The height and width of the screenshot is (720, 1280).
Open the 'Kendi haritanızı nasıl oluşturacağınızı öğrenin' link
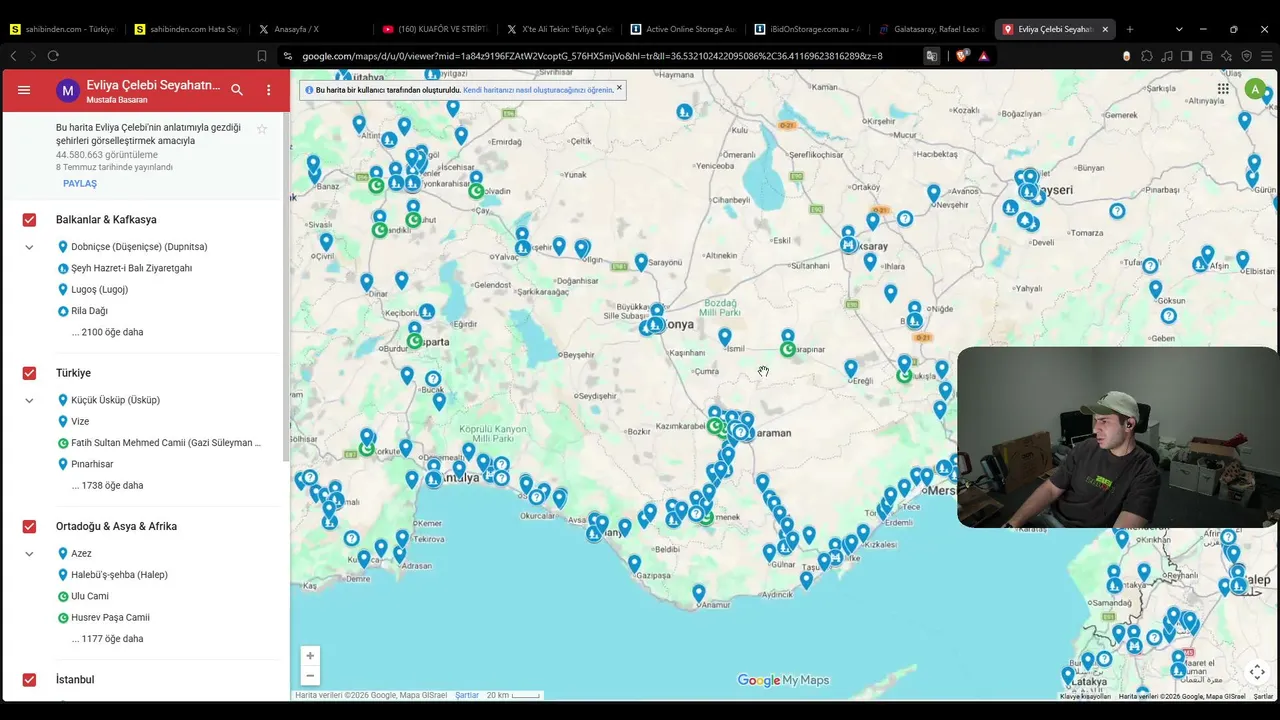538,90
